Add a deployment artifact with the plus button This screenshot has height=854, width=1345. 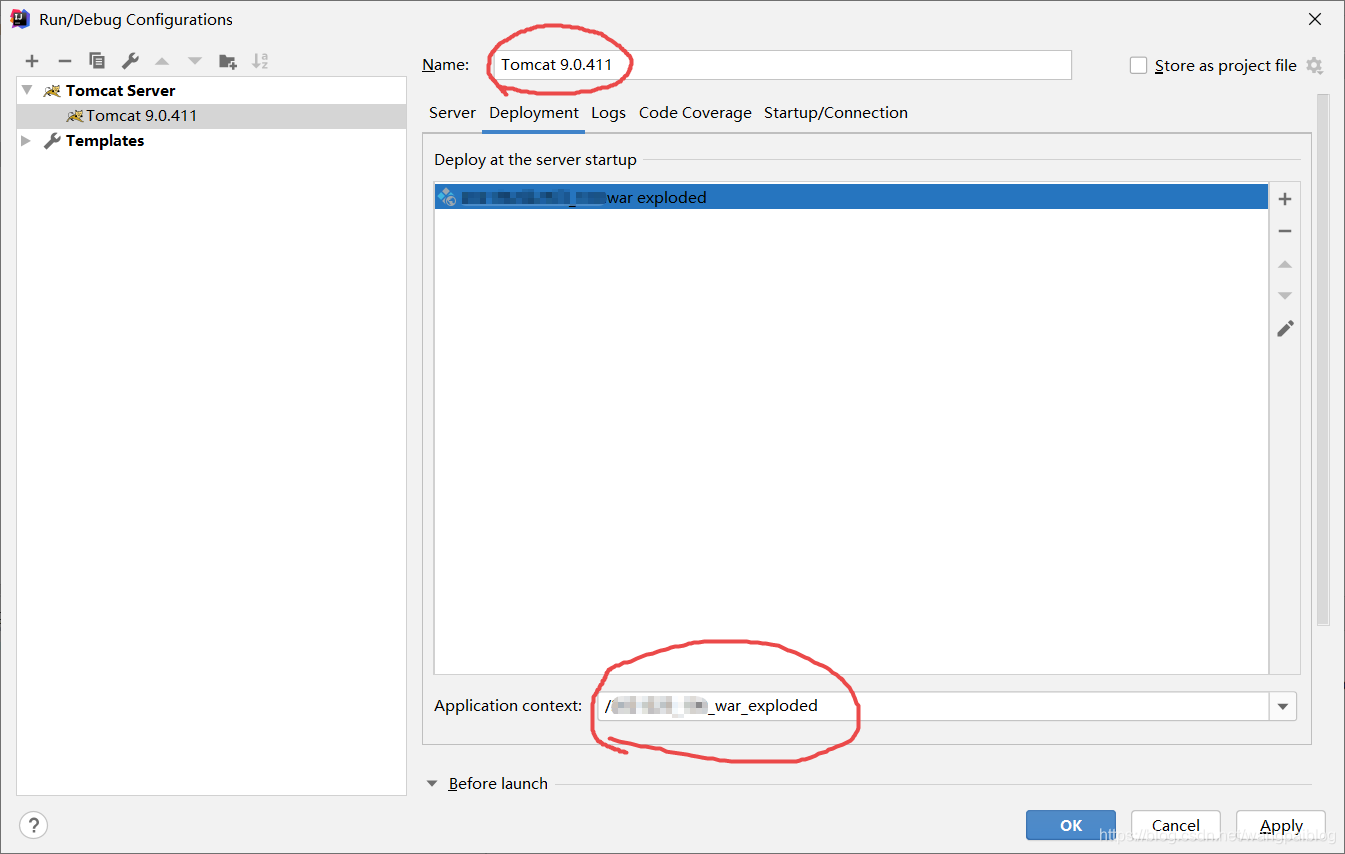[x=1285, y=199]
